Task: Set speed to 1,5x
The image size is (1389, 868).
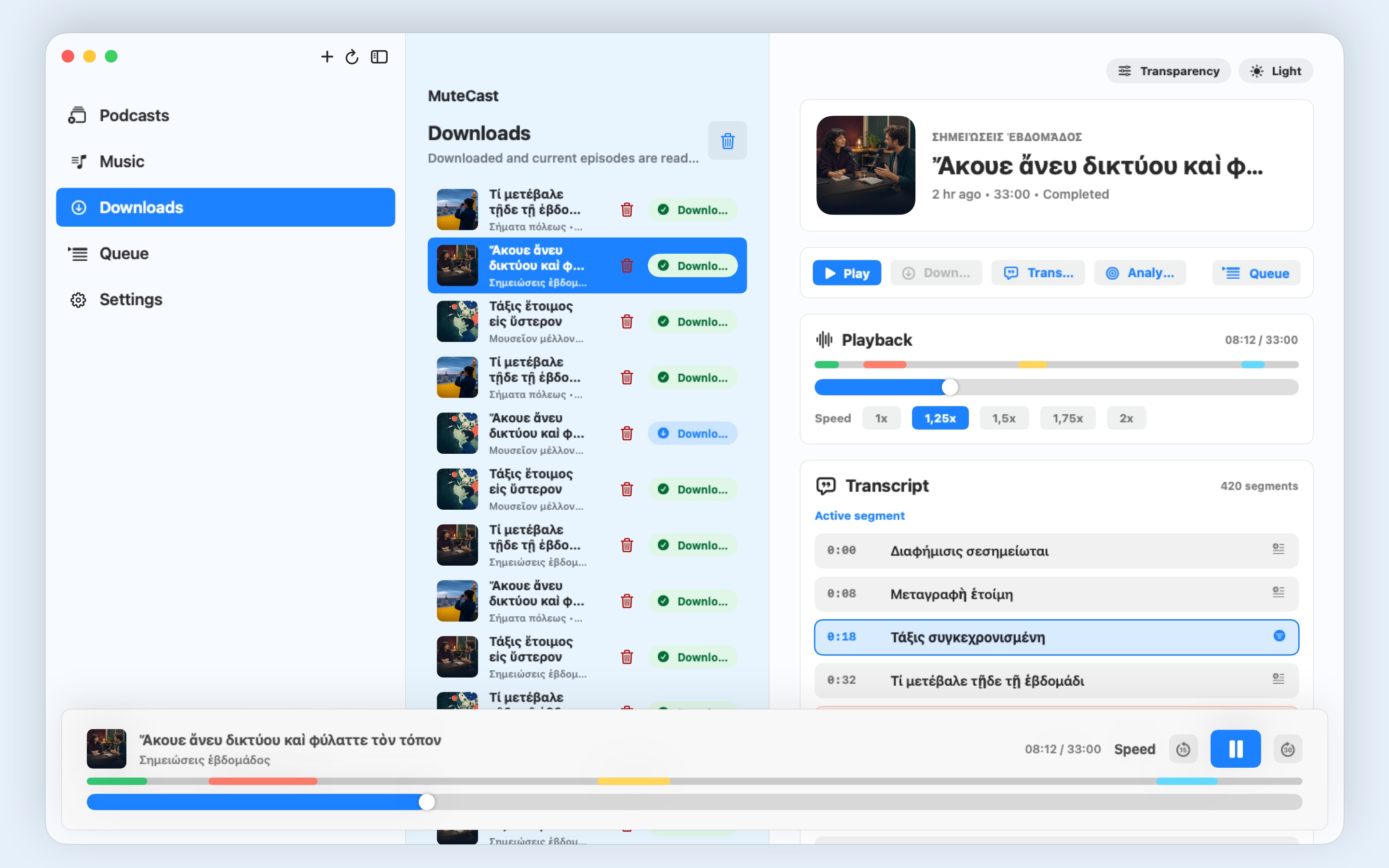Action: (1004, 418)
